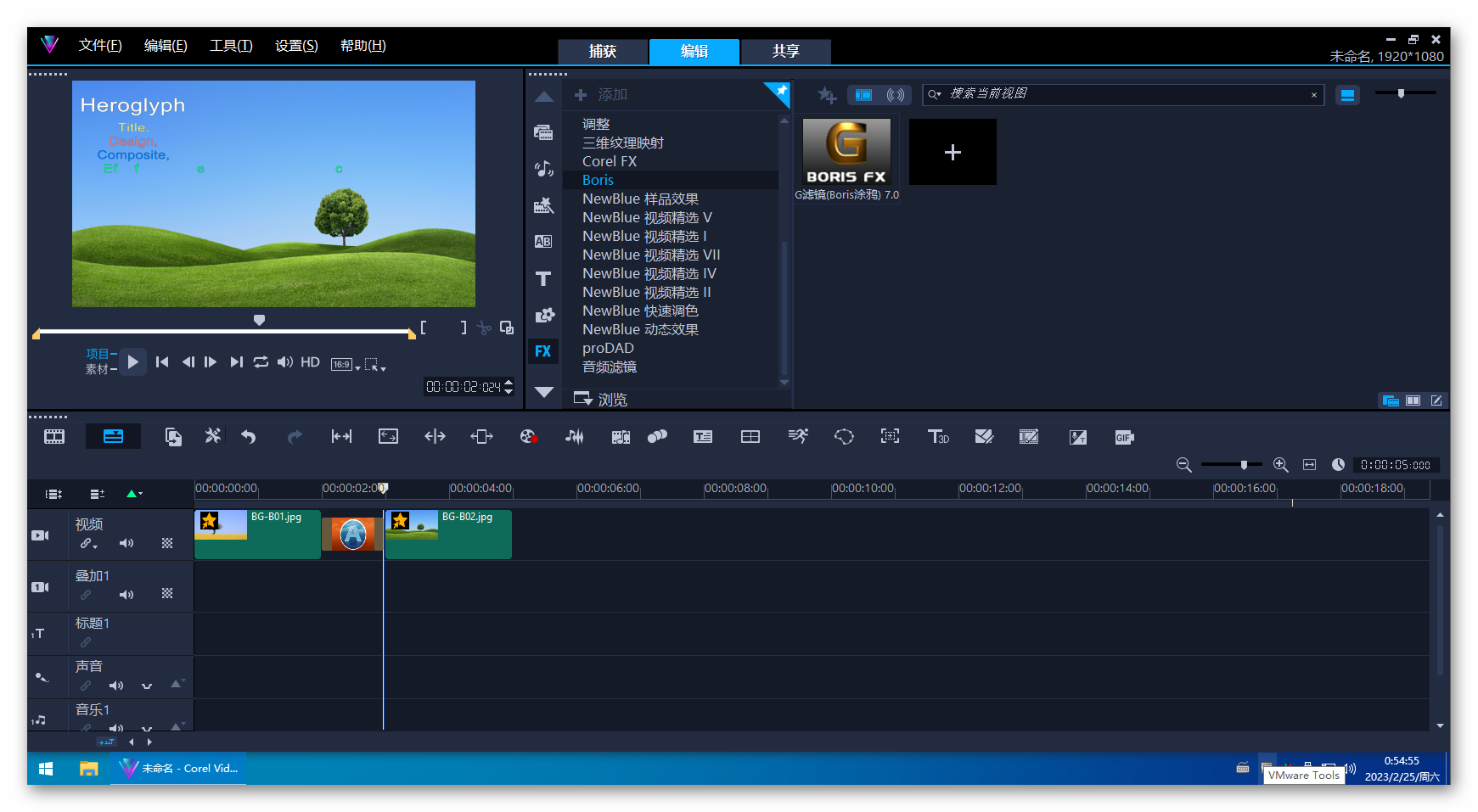
Task: Open the title T library icon
Action: (x=543, y=278)
